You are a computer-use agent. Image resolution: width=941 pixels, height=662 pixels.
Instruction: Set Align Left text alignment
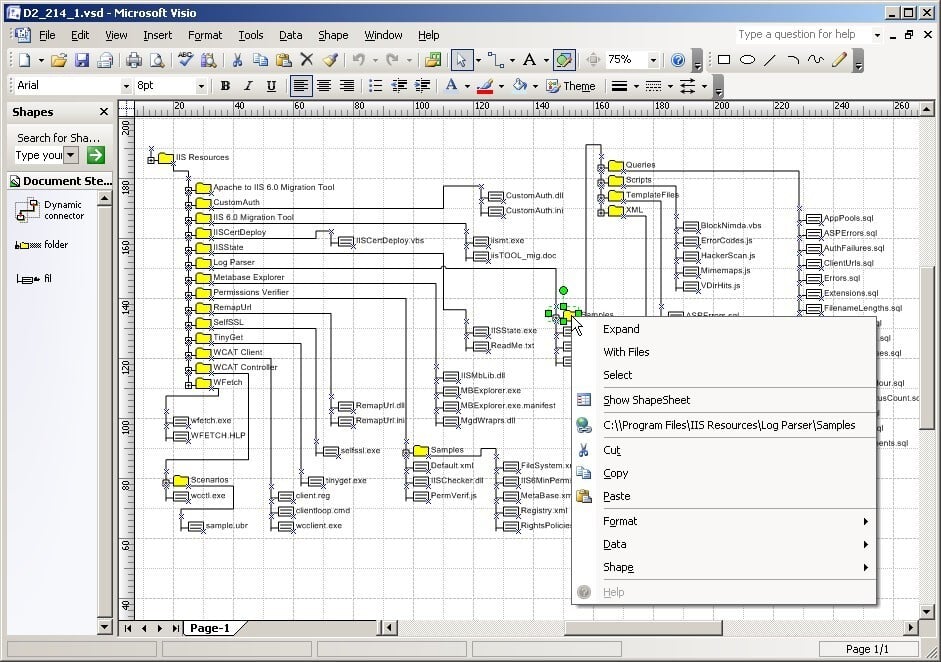(301, 86)
